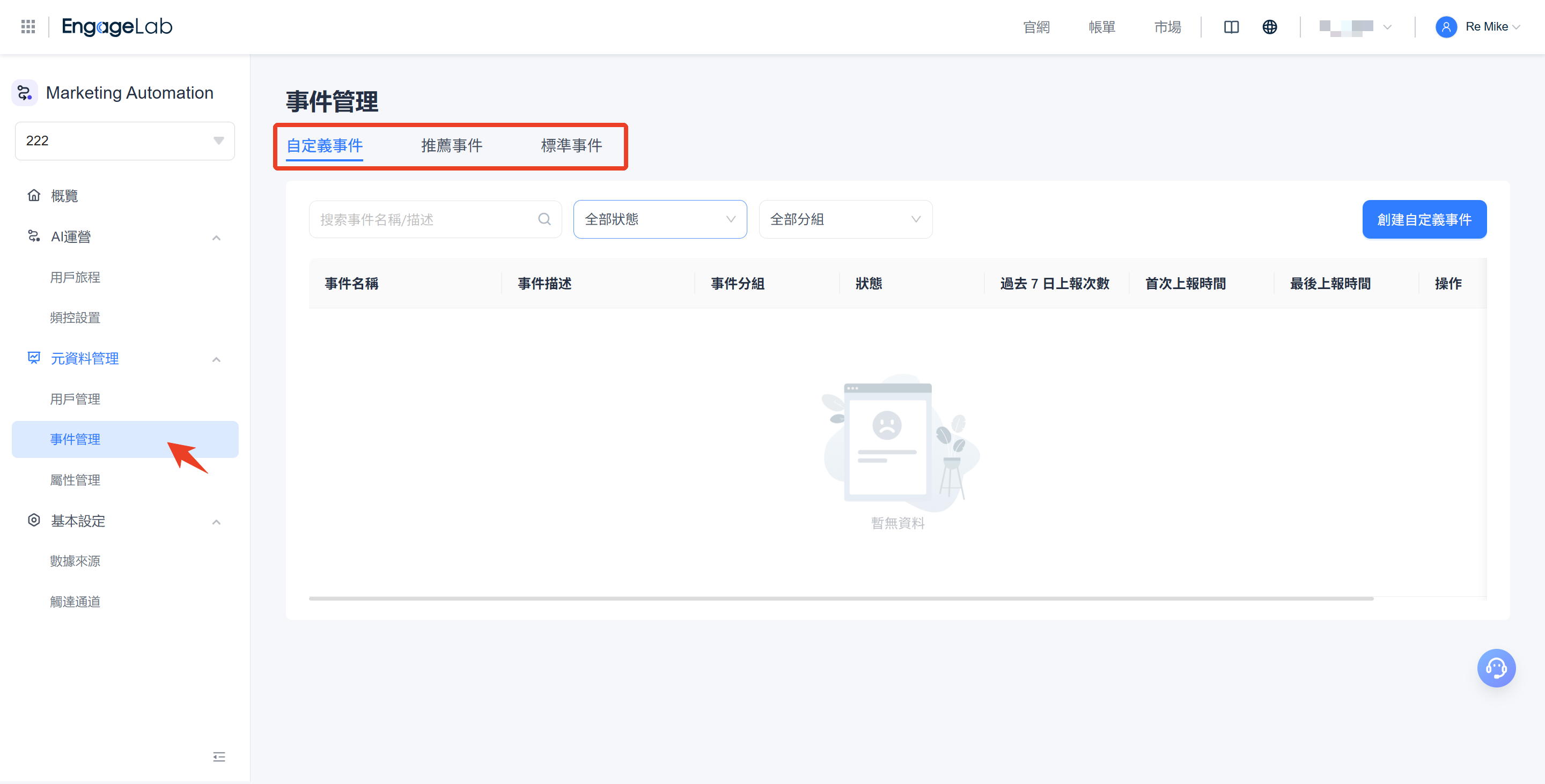The width and height of the screenshot is (1545, 784).
Task: Click the 創建自定義事件 button
Action: pyautogui.click(x=1424, y=219)
